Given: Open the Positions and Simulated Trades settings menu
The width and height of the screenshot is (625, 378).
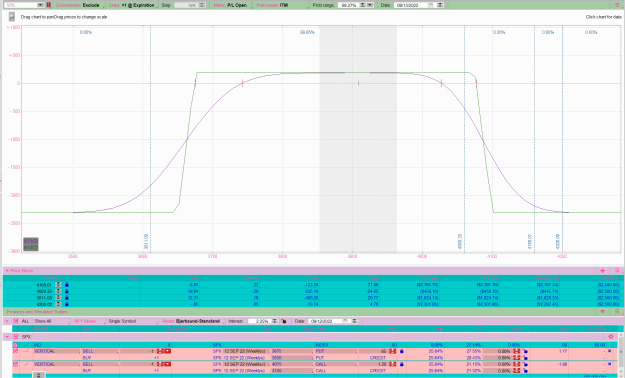Looking at the screenshot, I should tap(617, 312).
